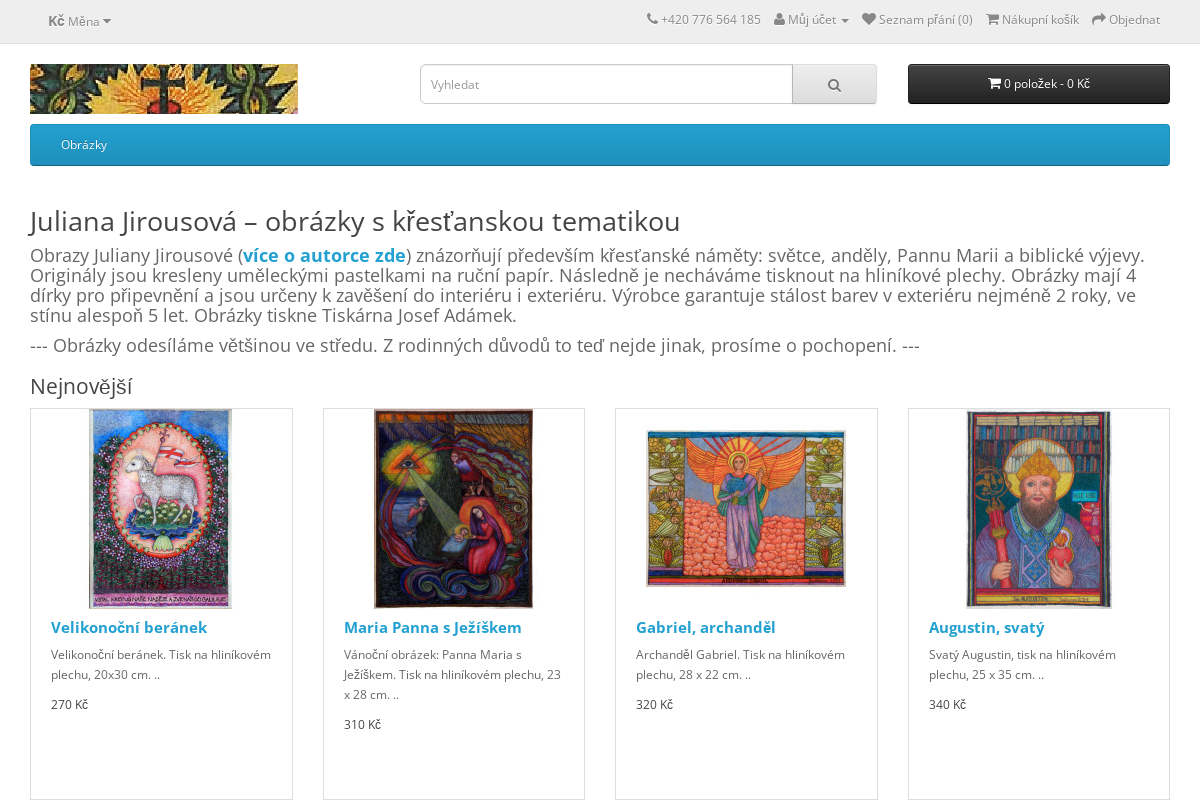
Task: Click the store logo banner image
Action: tap(164, 89)
